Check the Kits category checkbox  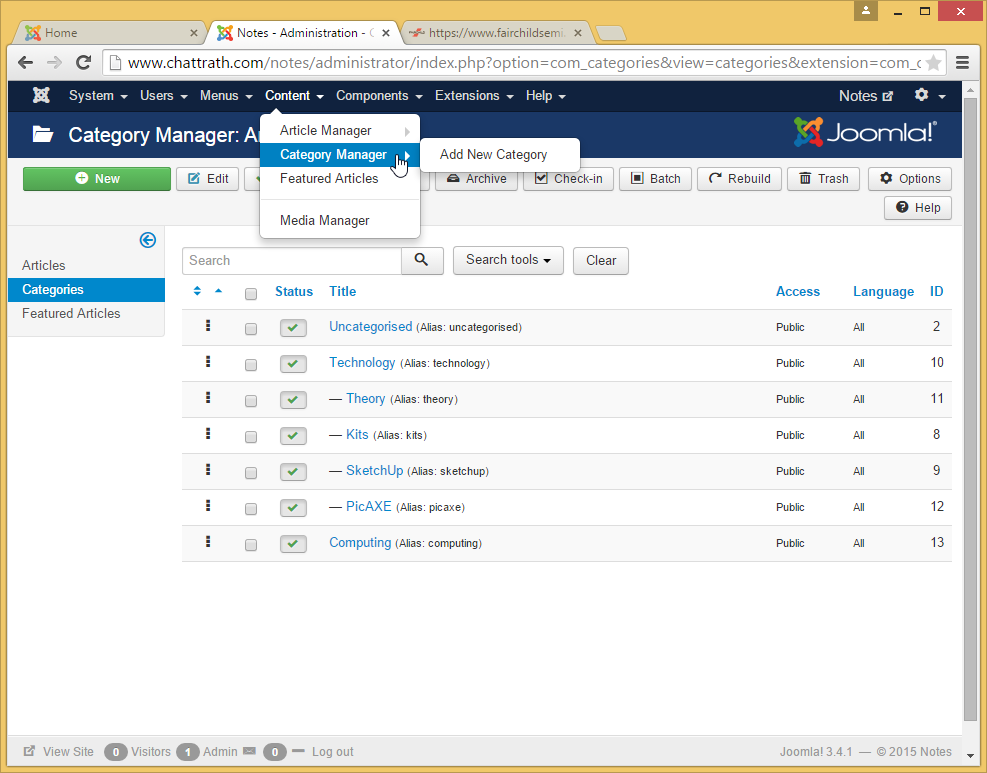coord(251,436)
